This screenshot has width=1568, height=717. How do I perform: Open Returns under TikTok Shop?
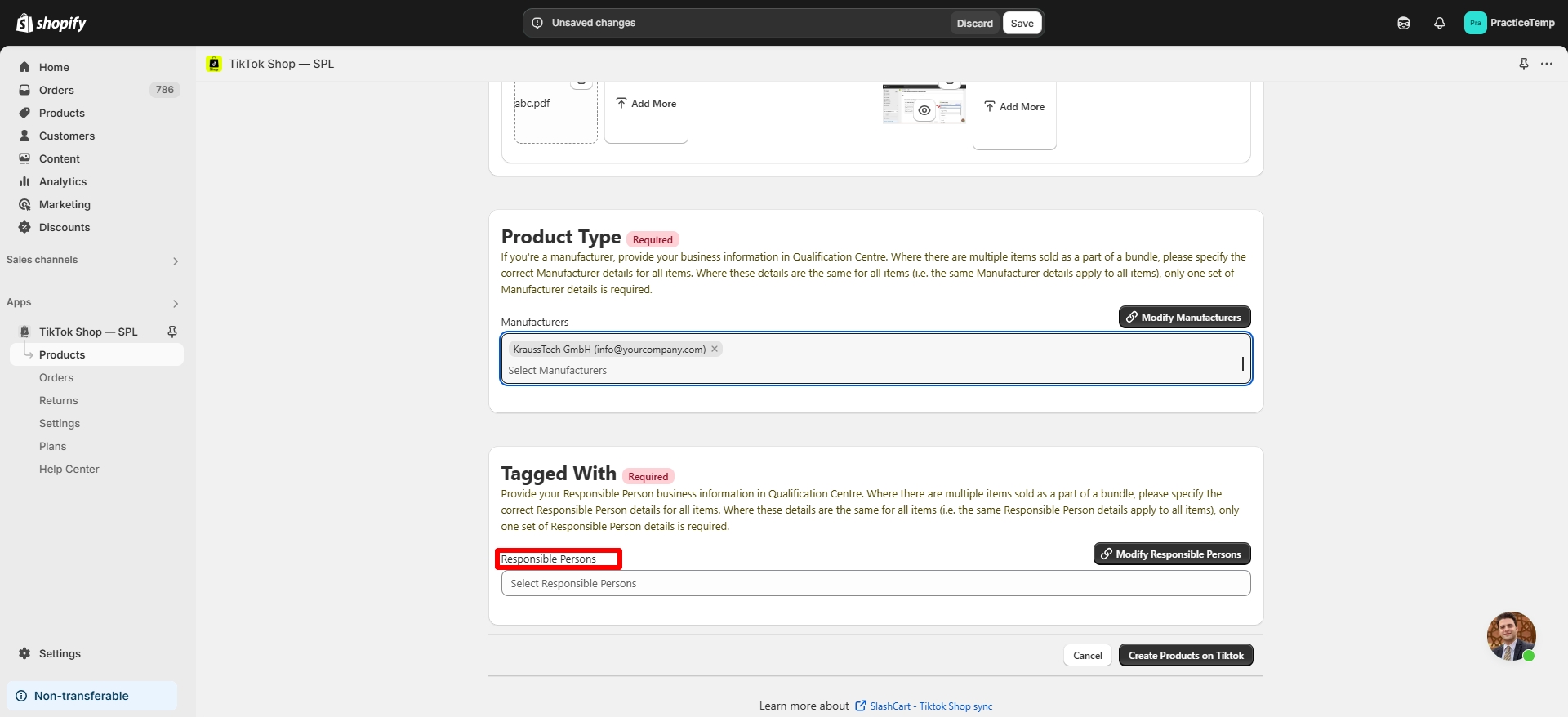pos(59,400)
